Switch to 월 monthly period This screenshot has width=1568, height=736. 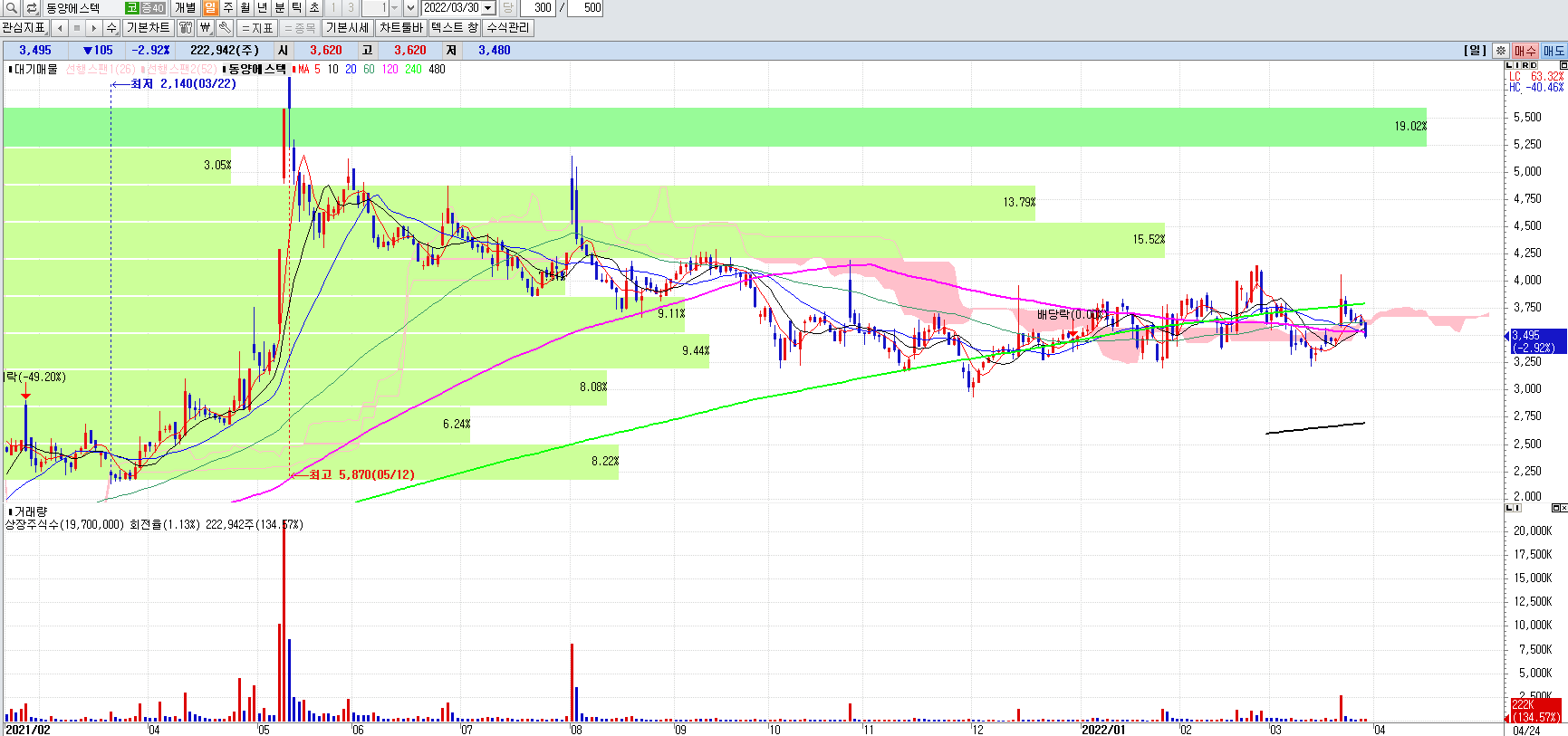coord(245,8)
